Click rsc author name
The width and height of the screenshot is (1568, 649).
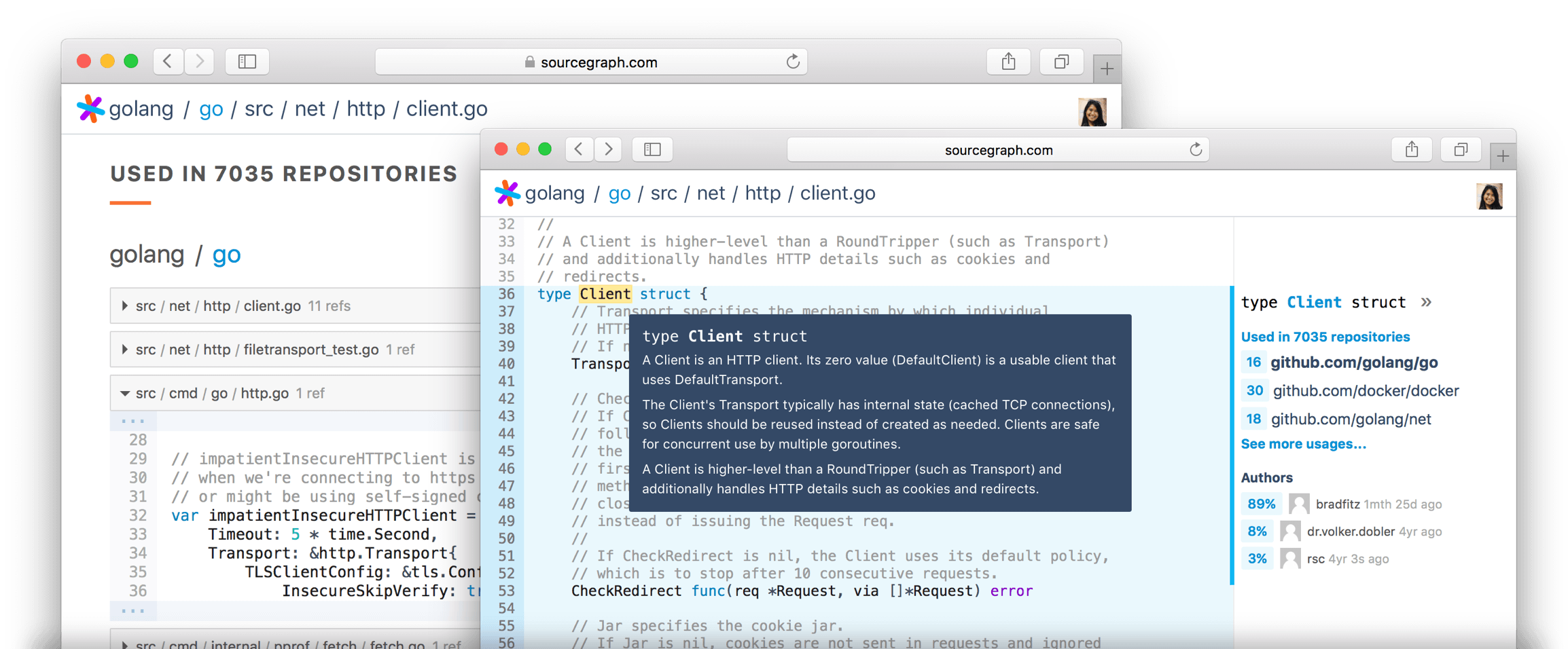(x=1316, y=558)
